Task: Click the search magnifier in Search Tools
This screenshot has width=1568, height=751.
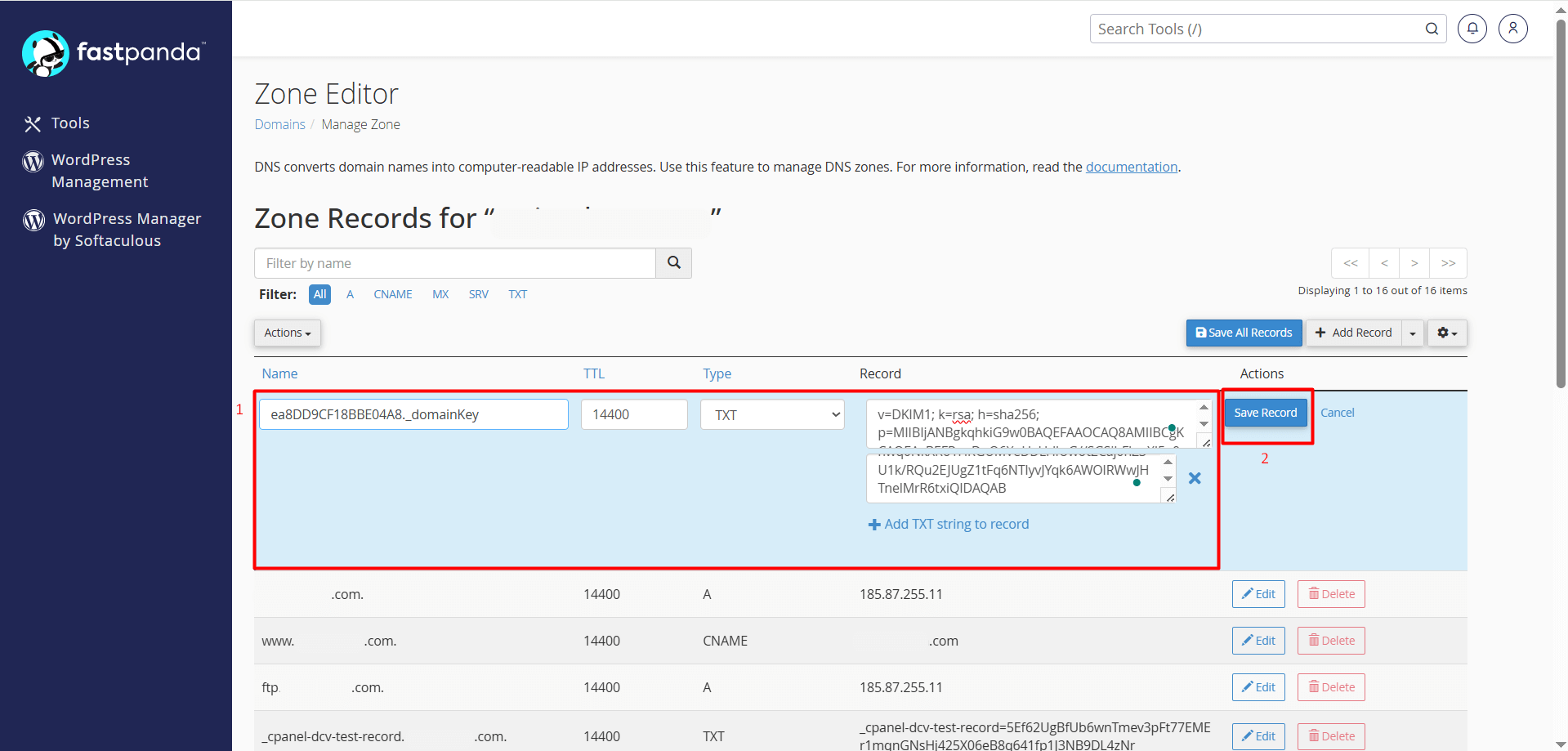Action: click(1432, 29)
